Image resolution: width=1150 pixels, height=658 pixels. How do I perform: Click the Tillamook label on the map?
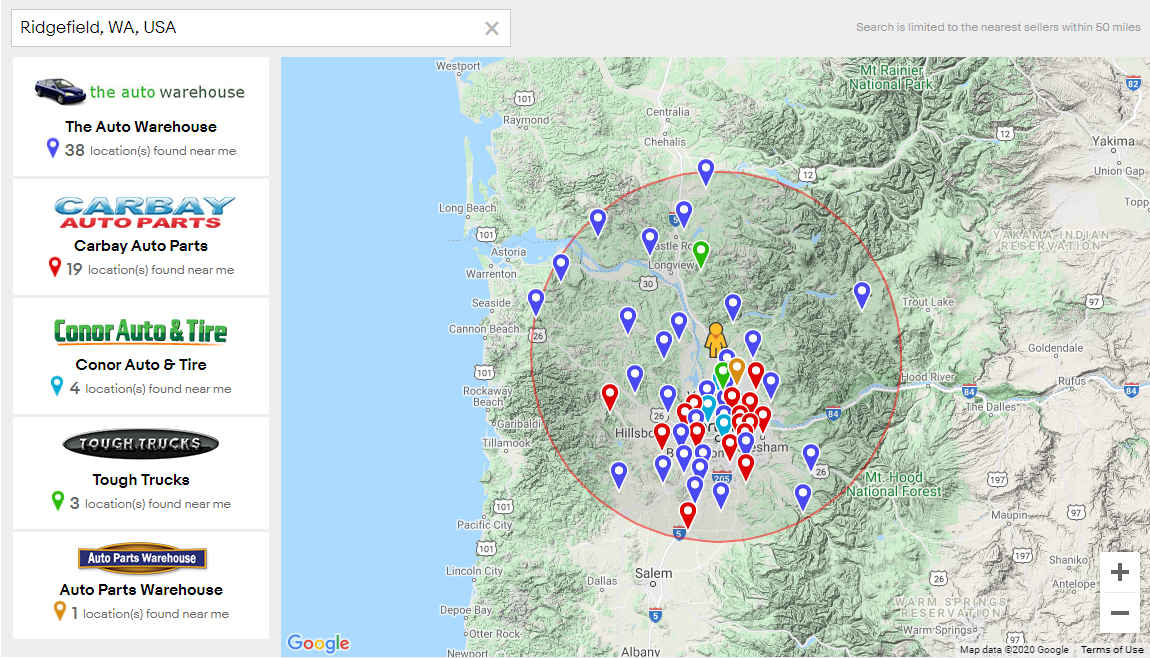pos(506,443)
